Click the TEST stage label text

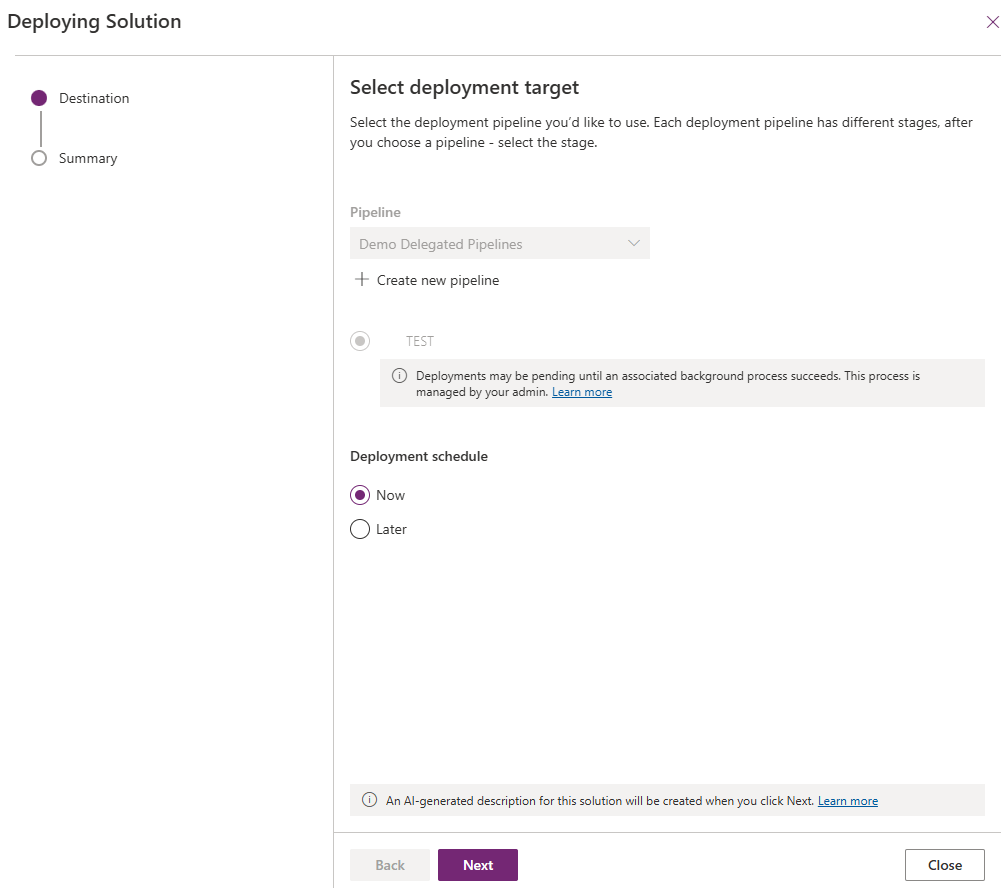point(420,341)
